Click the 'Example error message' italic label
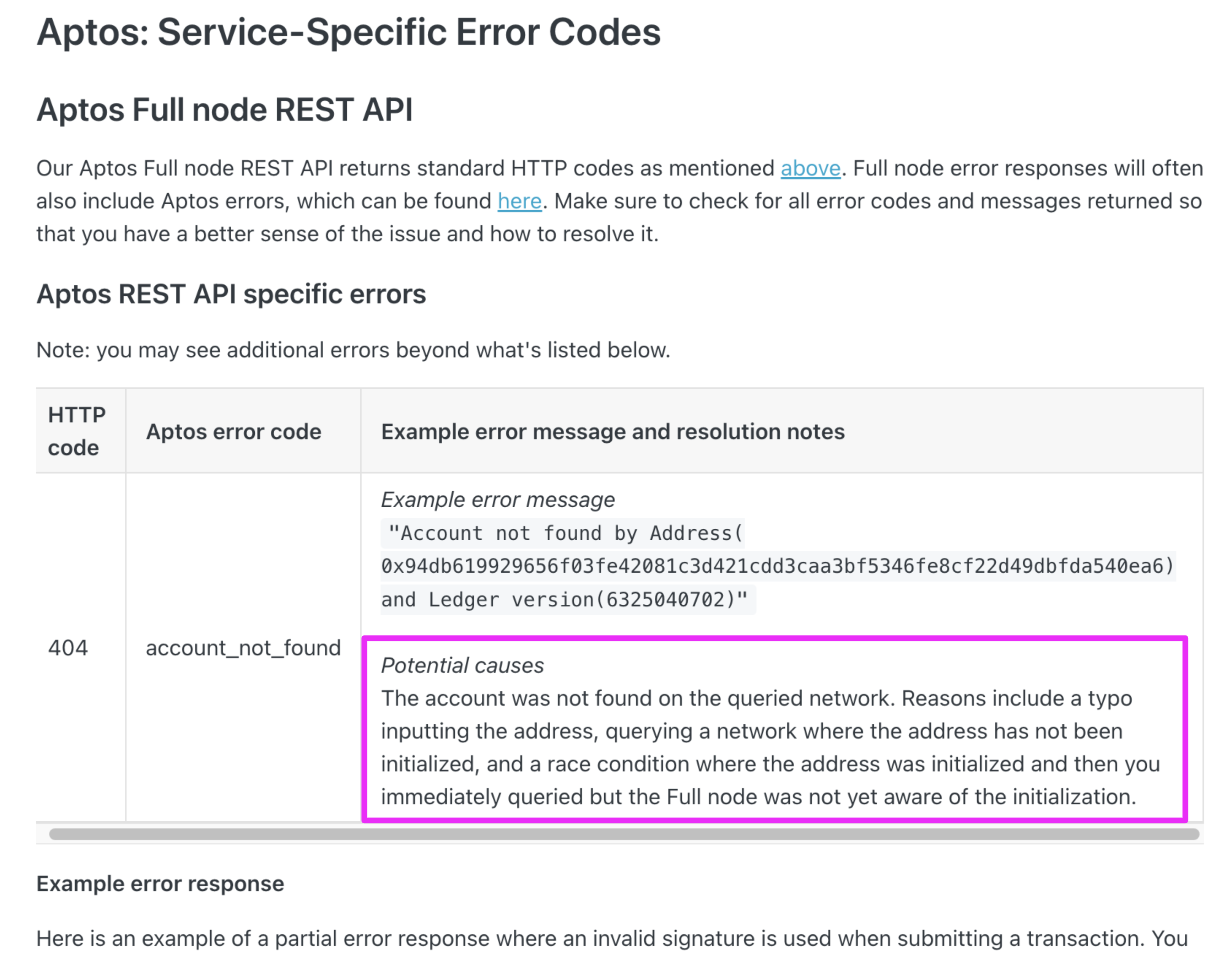This screenshot has height=955, width=1232. (497, 499)
